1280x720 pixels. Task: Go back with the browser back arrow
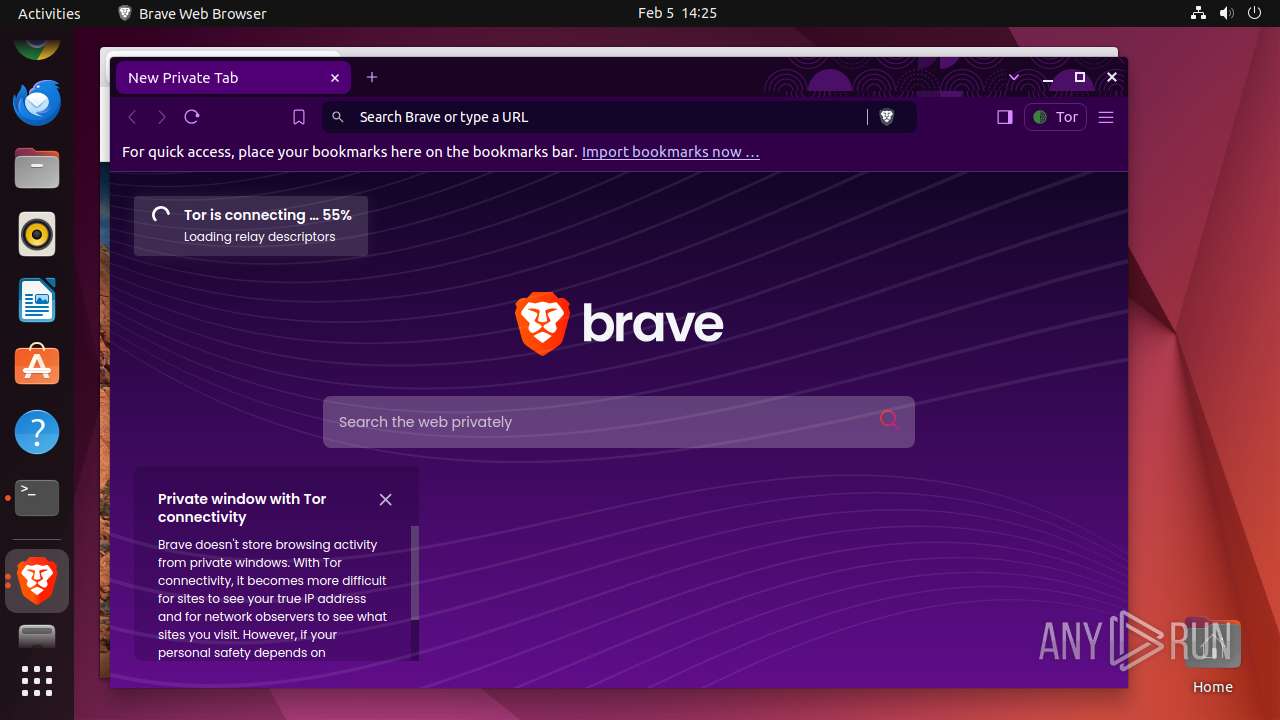(x=132, y=117)
